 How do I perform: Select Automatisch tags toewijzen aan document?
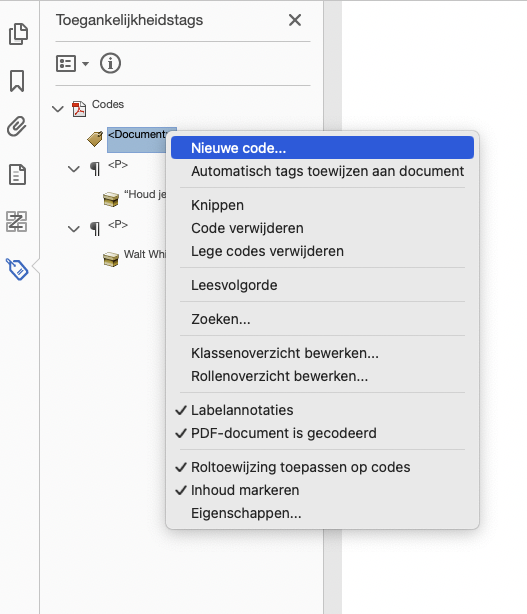327,171
